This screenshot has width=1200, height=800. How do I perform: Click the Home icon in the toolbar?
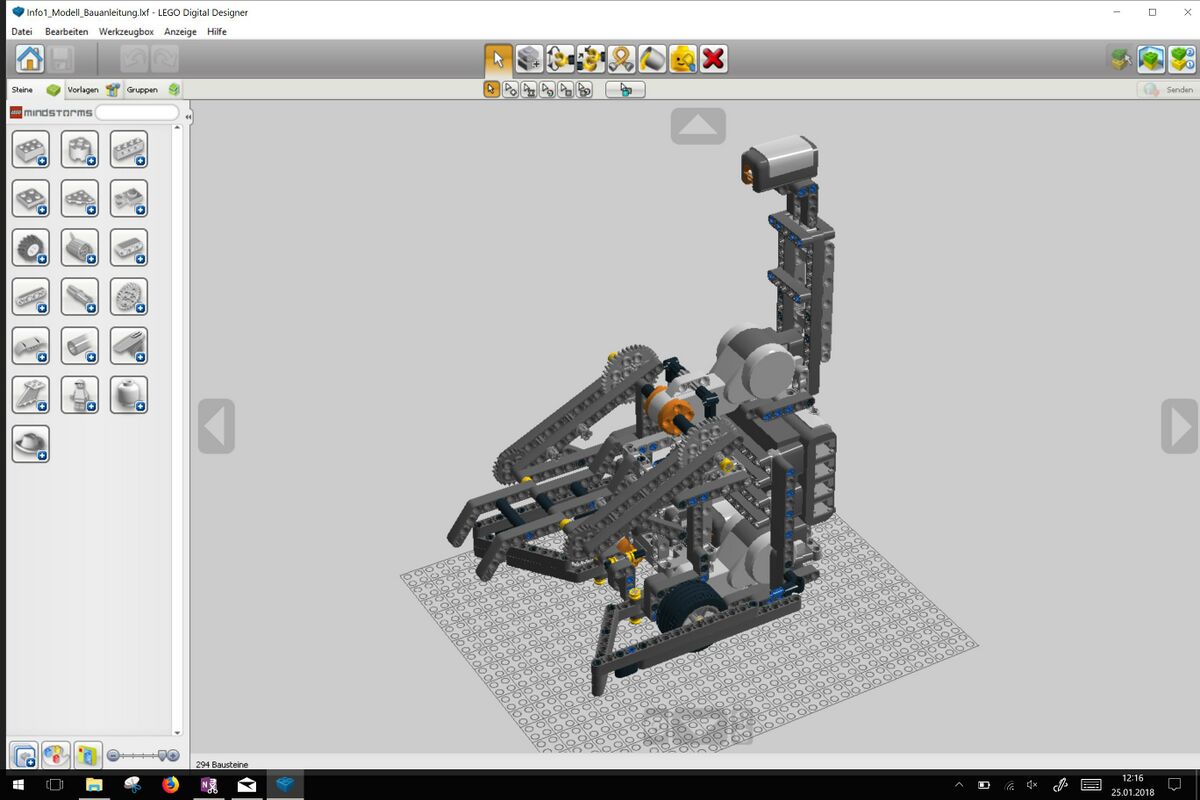pos(30,59)
